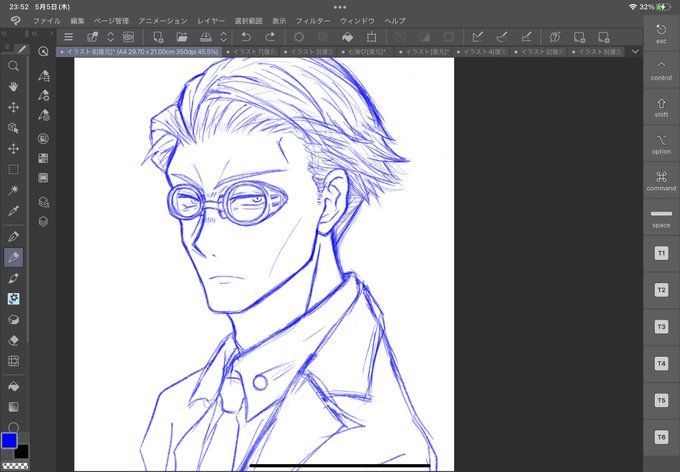
Task: Click the Undo arrow in command bar
Action: pyautogui.click(x=246, y=37)
